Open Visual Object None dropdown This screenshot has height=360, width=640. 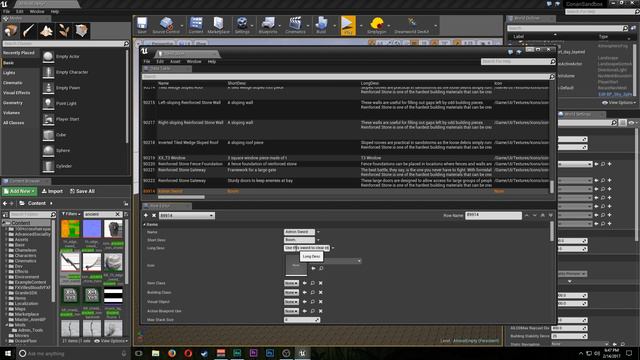291,302
